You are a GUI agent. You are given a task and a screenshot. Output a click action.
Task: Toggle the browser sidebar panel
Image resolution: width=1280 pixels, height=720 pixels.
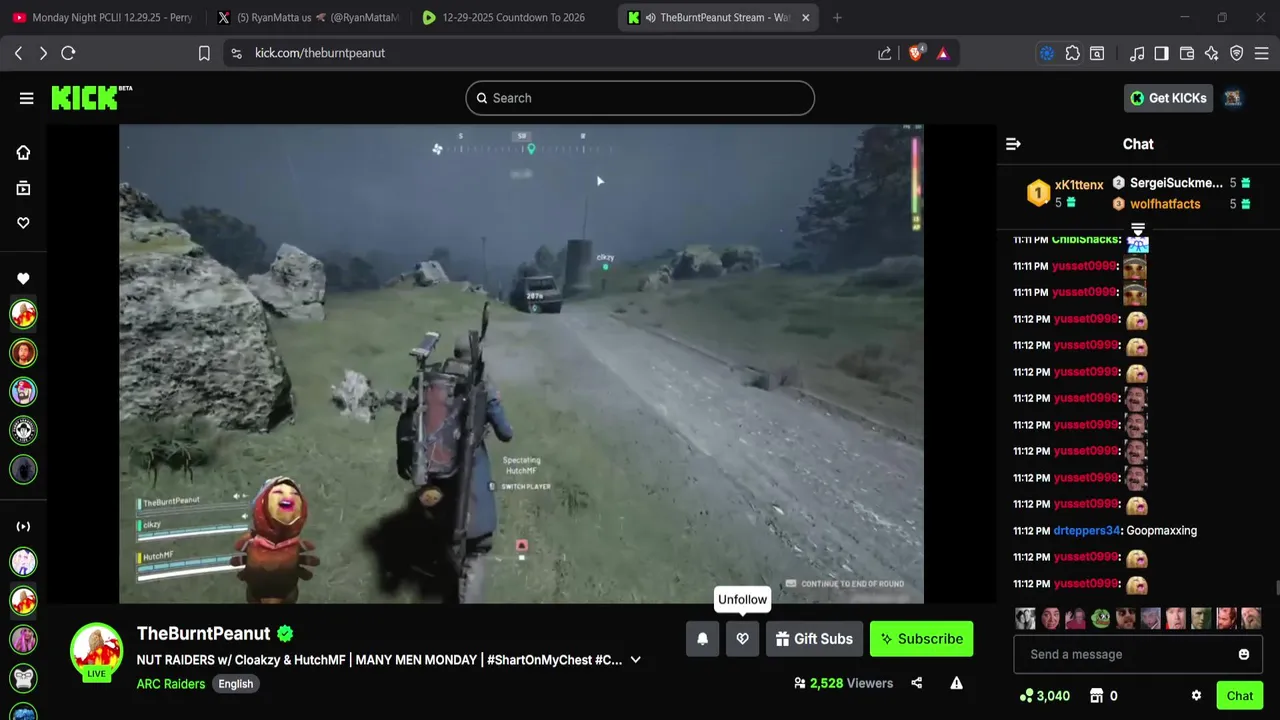click(x=1161, y=53)
